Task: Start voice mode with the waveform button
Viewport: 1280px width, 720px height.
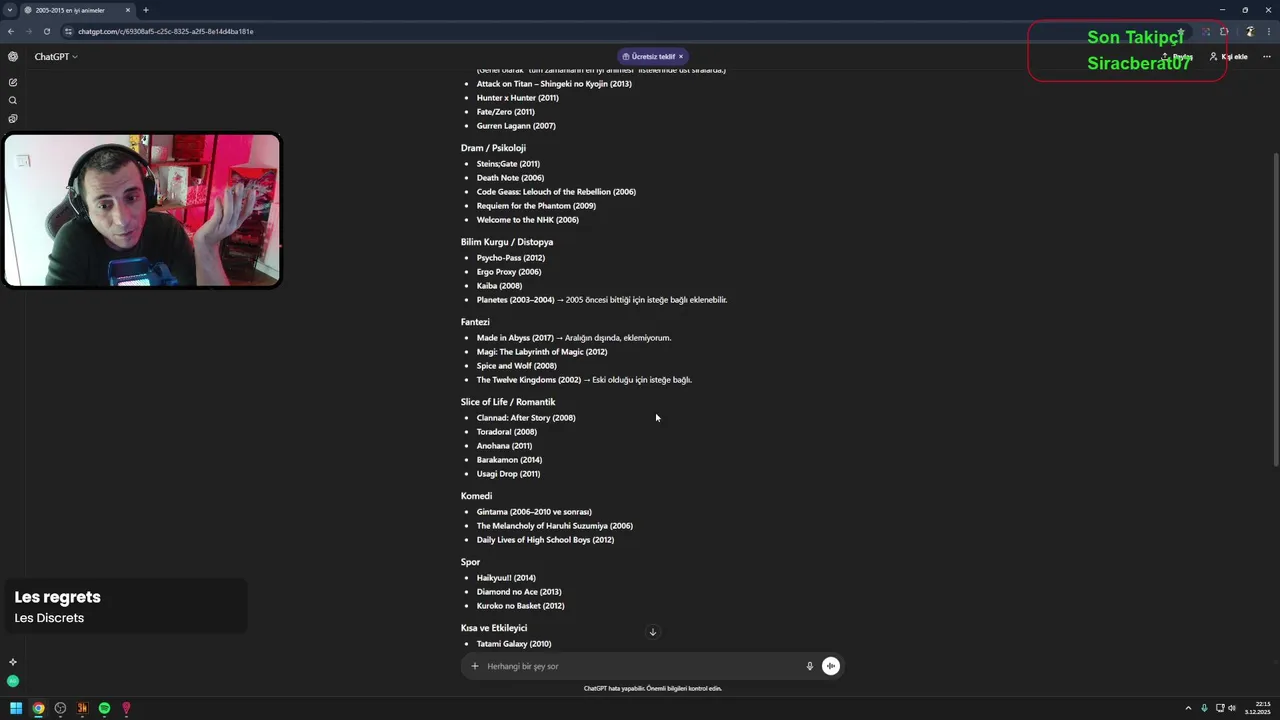Action: click(x=831, y=666)
